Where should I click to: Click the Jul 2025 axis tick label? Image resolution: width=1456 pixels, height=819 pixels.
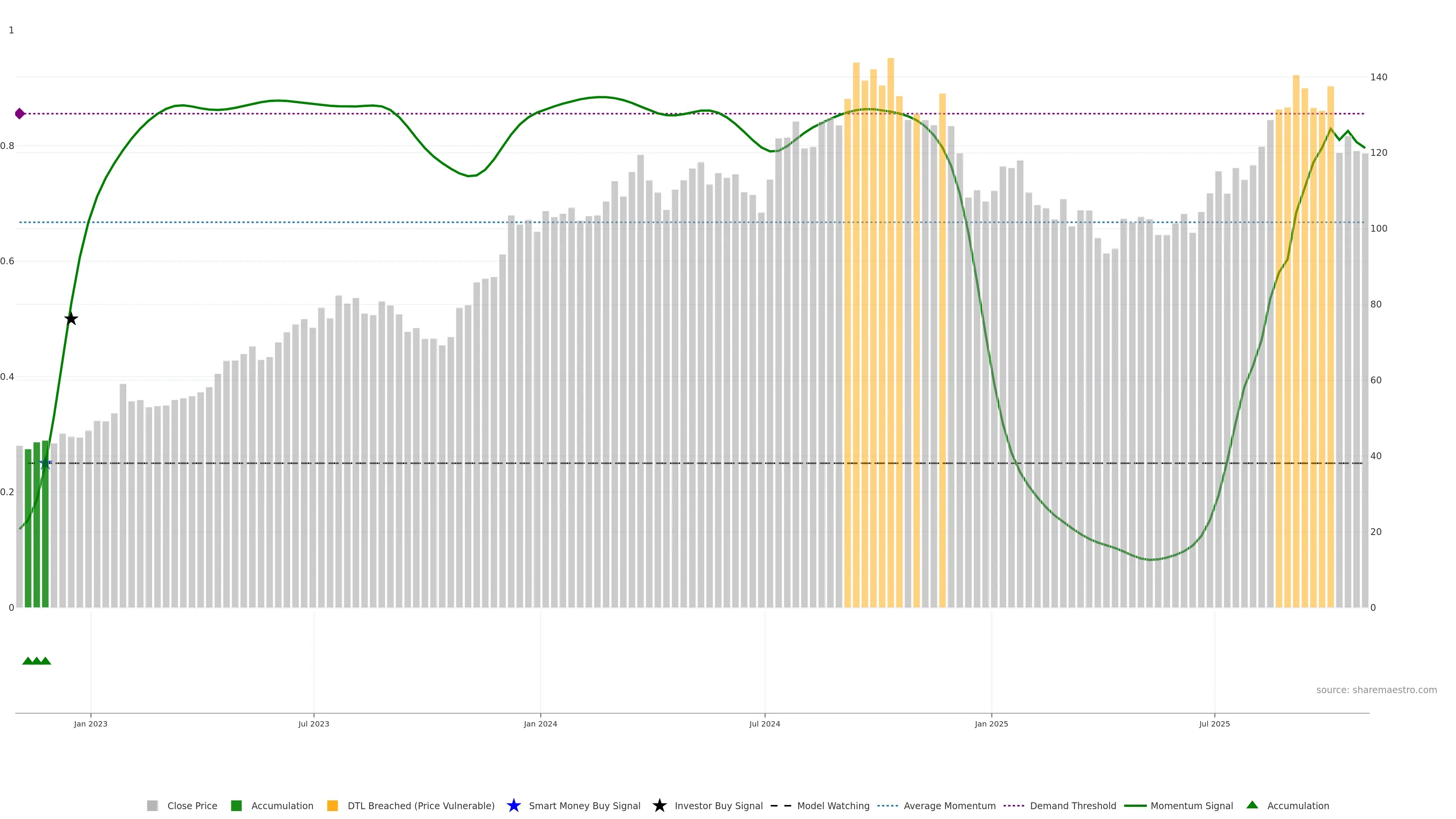click(x=1214, y=723)
